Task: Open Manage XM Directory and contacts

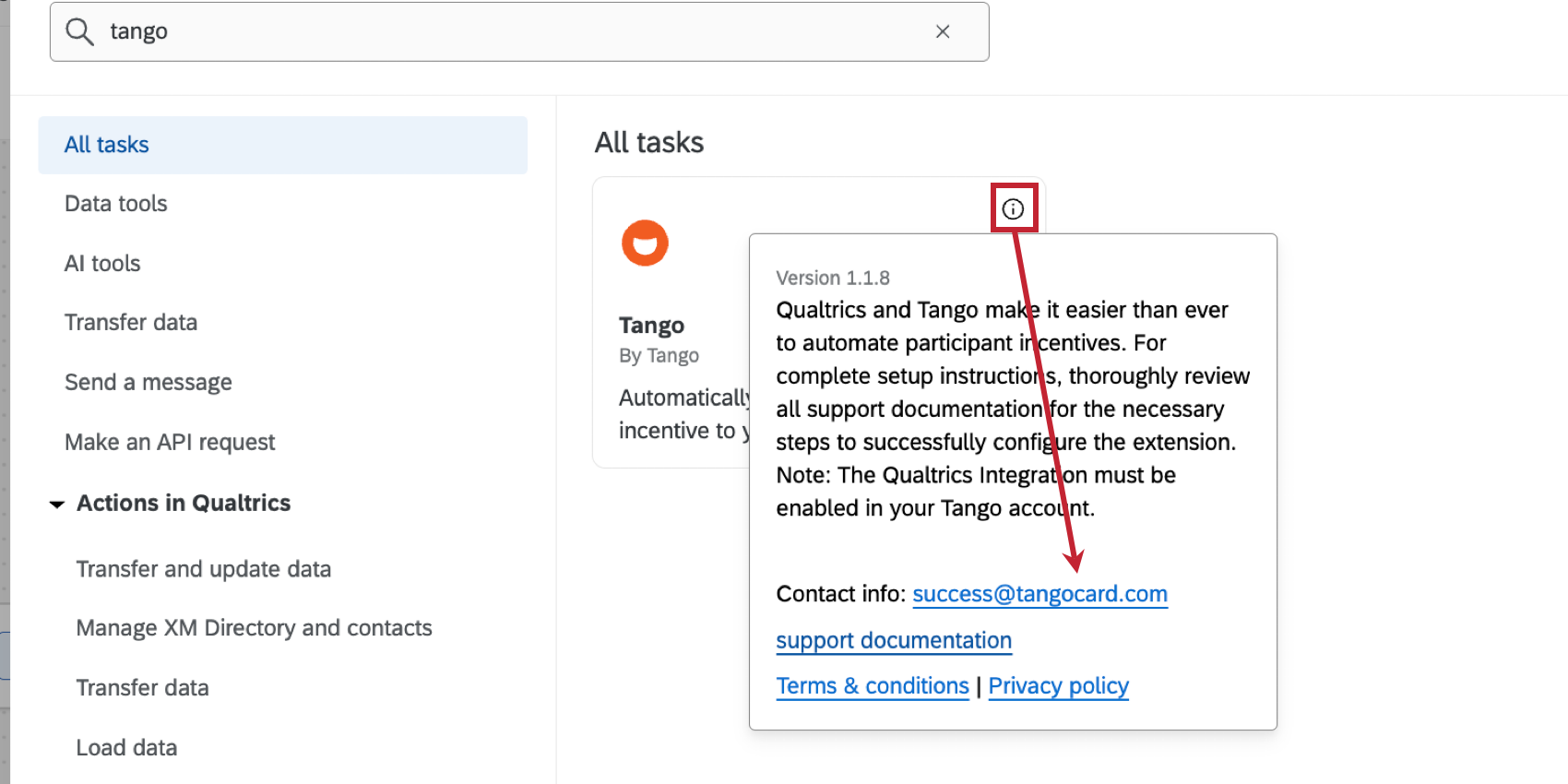Action: (x=255, y=628)
